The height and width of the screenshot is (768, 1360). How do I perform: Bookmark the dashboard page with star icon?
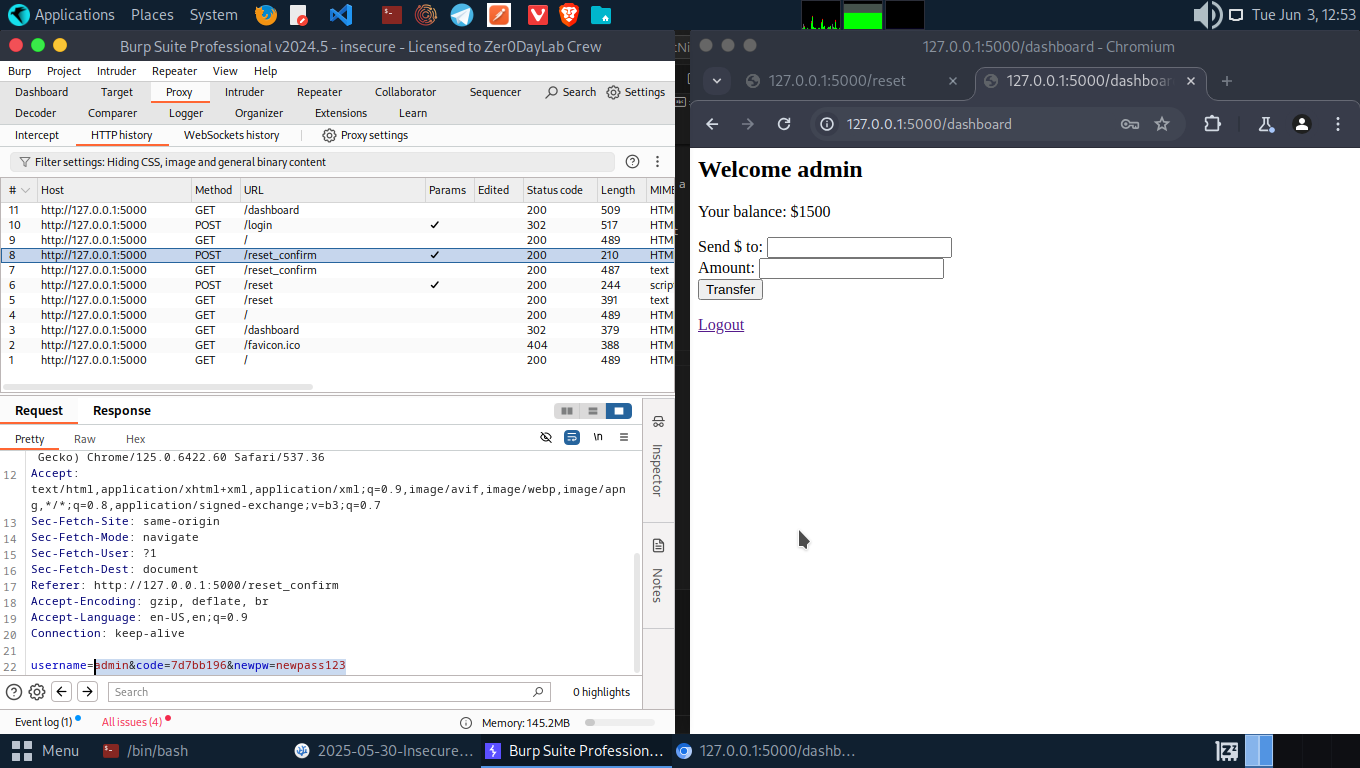click(1162, 124)
